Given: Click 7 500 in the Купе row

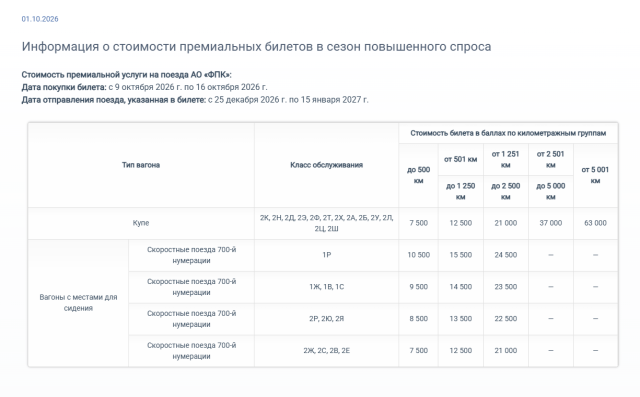Looking at the screenshot, I should tap(418, 223).
